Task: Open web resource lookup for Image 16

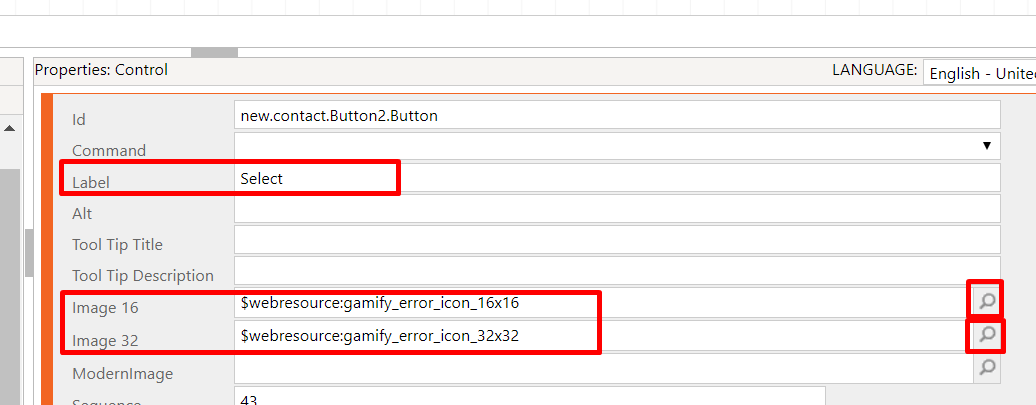Action: pos(986,301)
